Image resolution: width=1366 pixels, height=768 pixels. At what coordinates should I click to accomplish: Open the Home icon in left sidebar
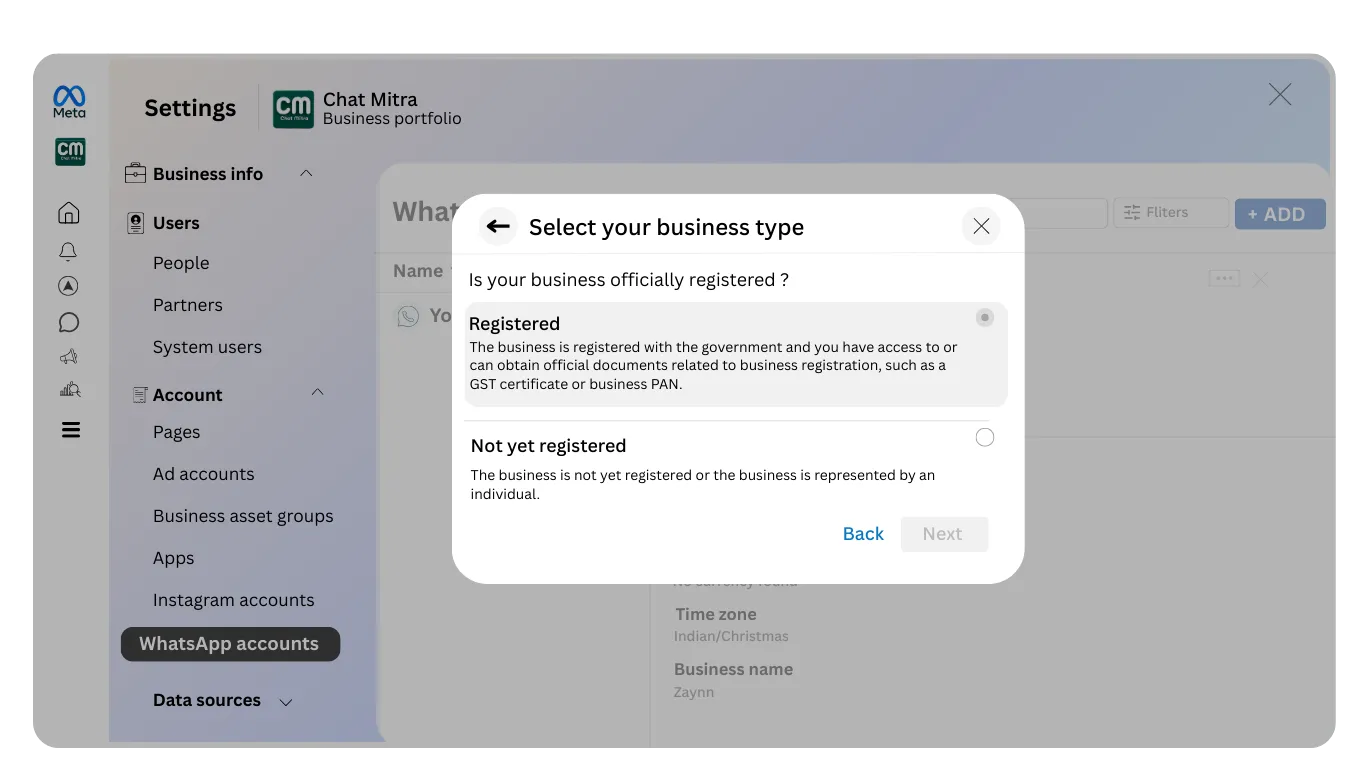point(69,212)
